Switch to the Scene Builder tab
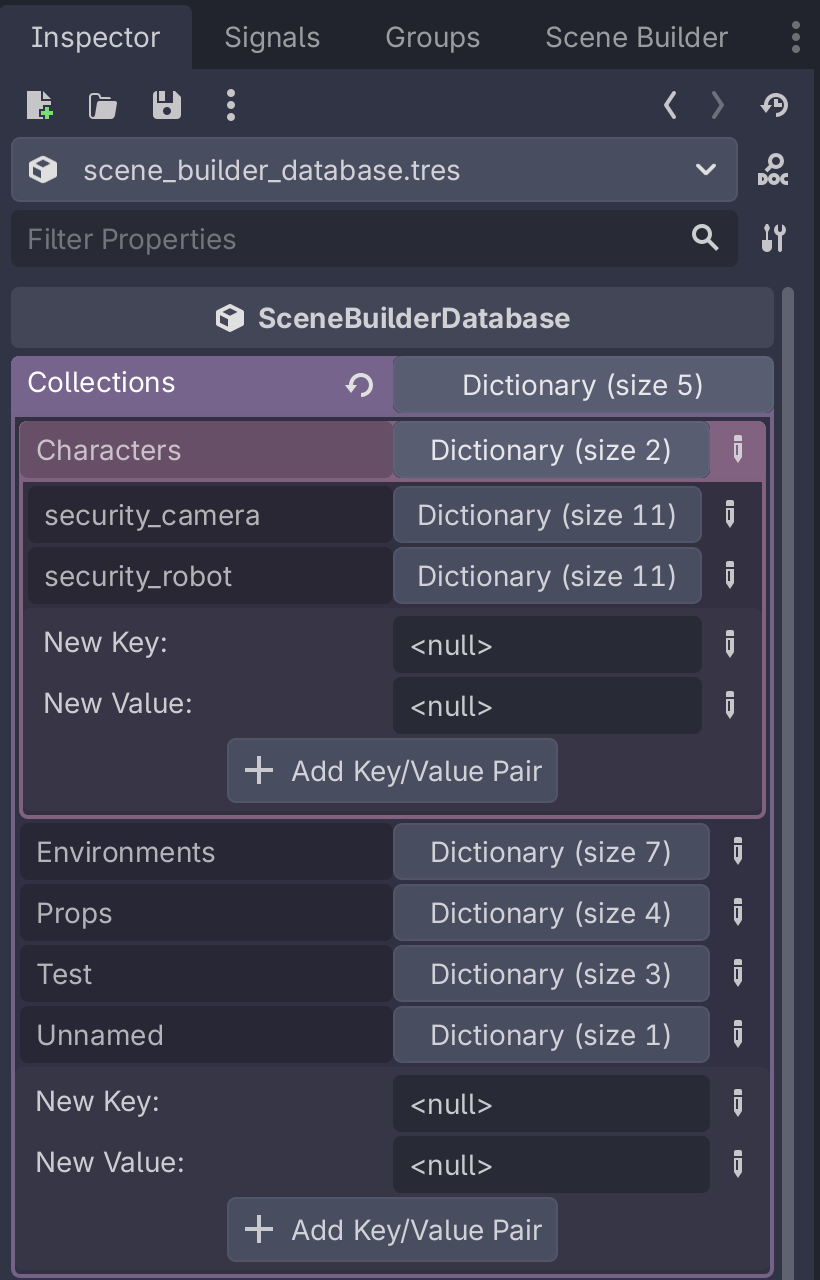 pyautogui.click(x=635, y=37)
